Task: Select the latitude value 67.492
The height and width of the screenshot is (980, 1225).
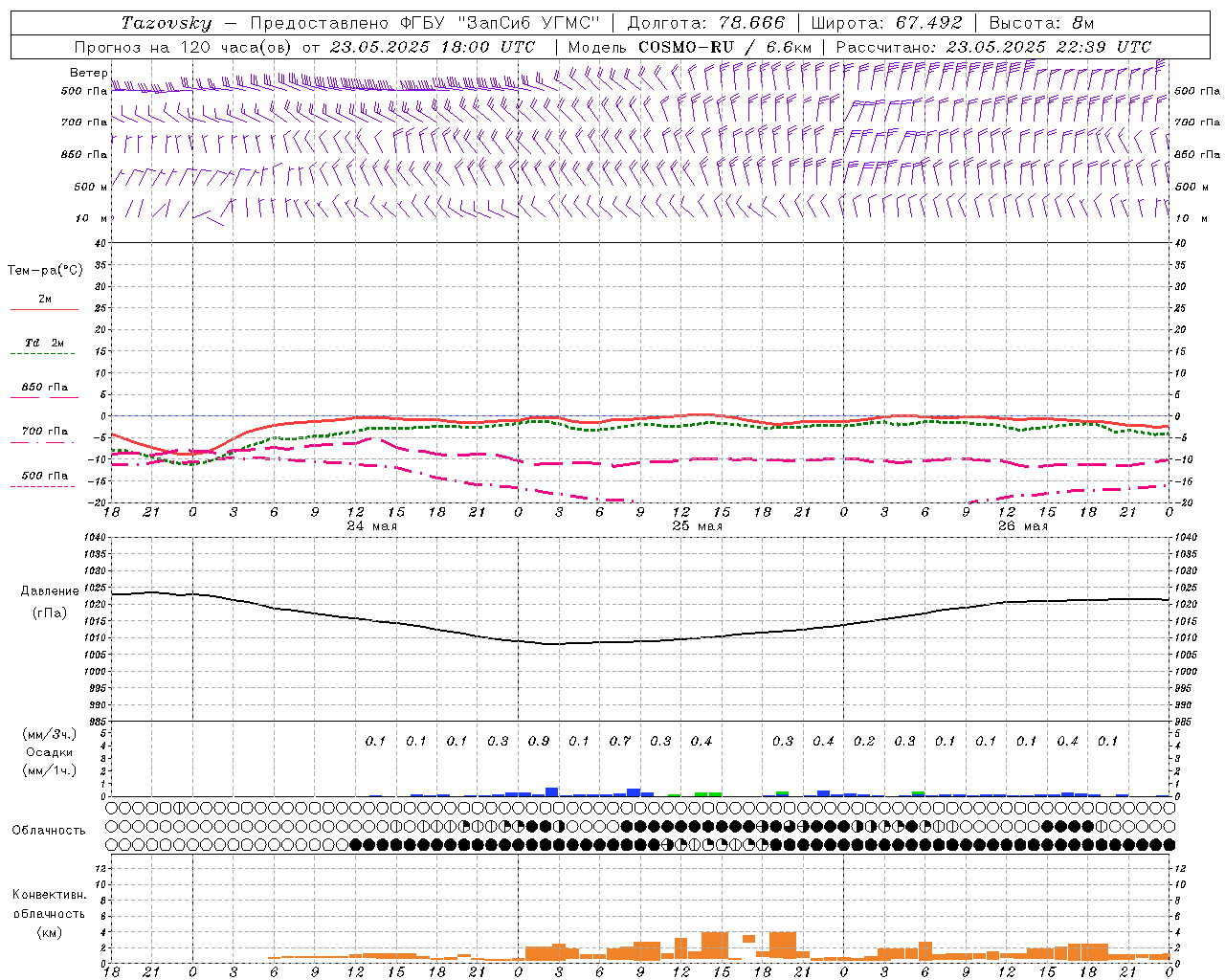Action: (x=929, y=23)
